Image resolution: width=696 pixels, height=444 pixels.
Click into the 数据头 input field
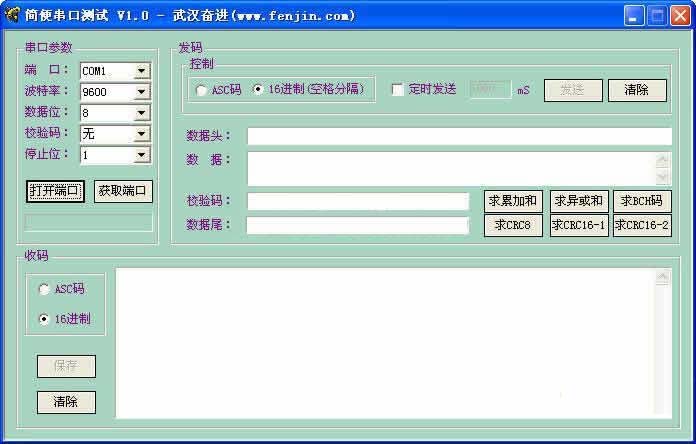click(x=459, y=136)
